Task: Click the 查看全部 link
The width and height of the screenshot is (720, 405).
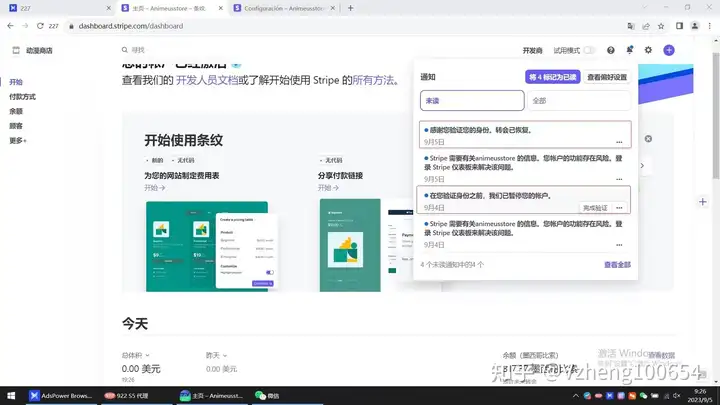Action: click(617, 264)
